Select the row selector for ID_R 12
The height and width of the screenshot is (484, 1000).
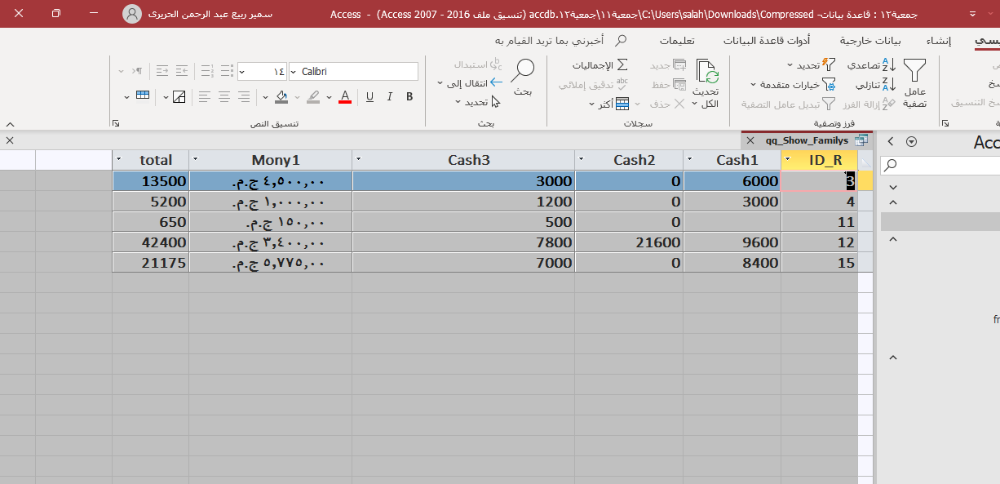click(x=865, y=242)
